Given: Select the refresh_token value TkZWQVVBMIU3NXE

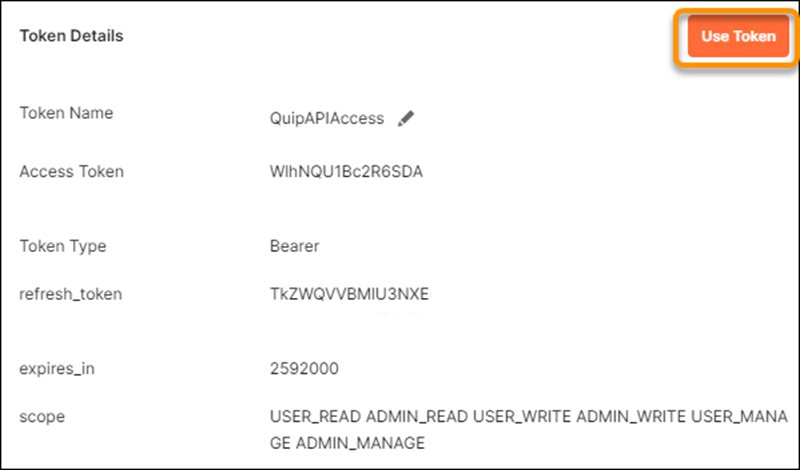Looking at the screenshot, I should pos(349,294).
